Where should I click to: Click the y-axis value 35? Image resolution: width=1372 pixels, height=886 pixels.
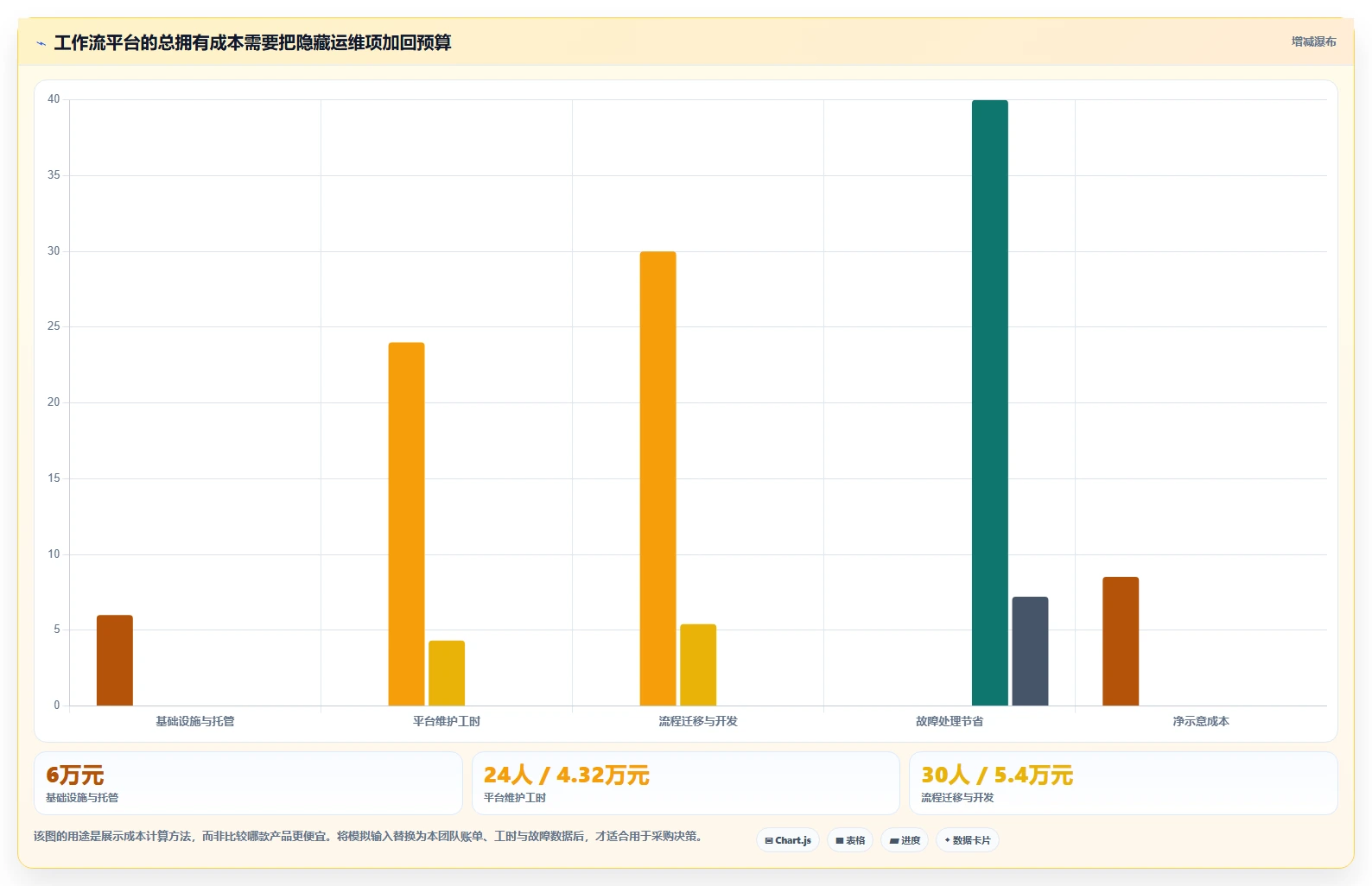click(54, 175)
